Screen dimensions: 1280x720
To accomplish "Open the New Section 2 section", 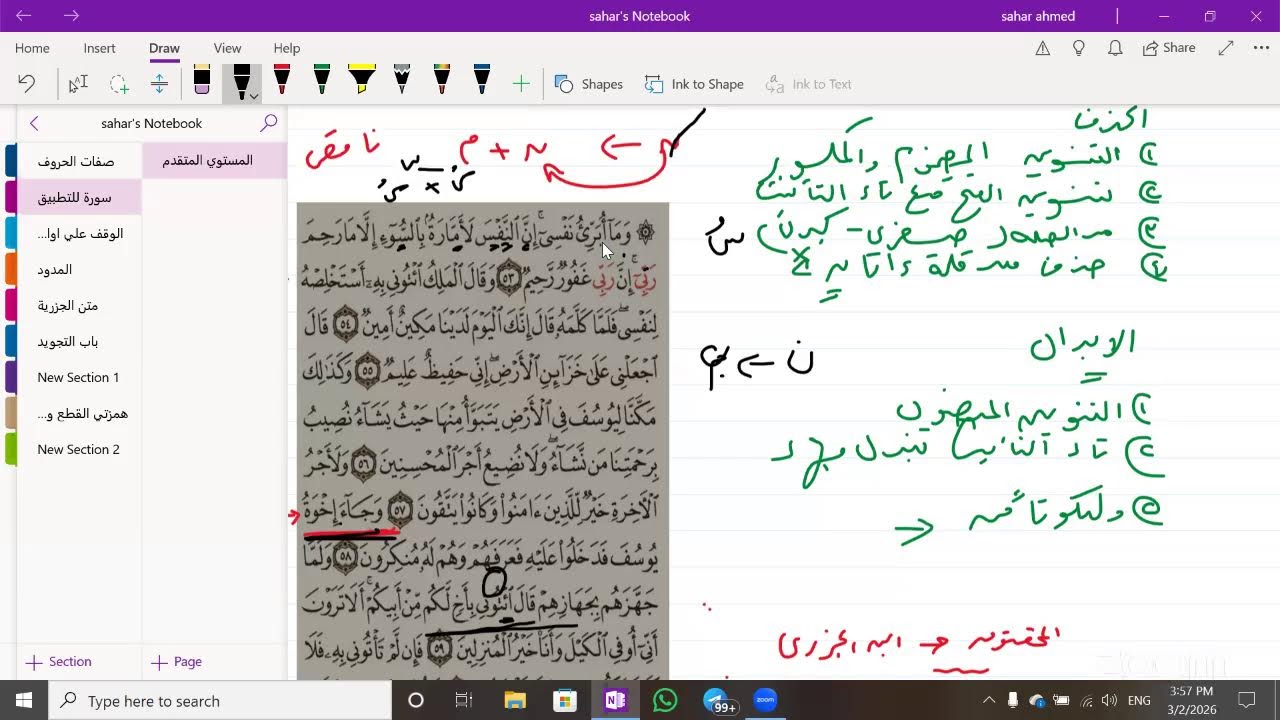I will click(x=79, y=449).
